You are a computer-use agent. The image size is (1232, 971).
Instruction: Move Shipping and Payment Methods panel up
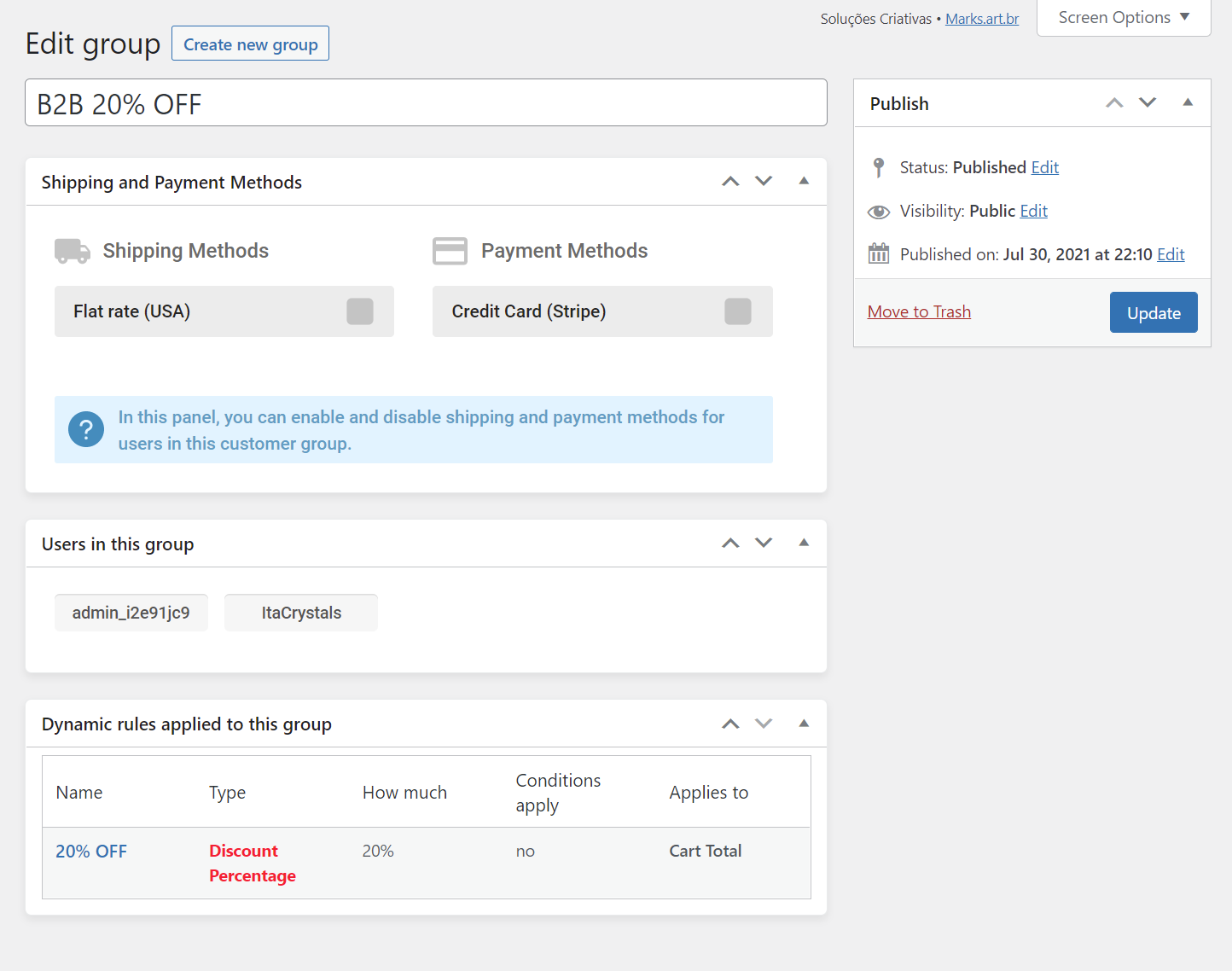click(x=730, y=181)
